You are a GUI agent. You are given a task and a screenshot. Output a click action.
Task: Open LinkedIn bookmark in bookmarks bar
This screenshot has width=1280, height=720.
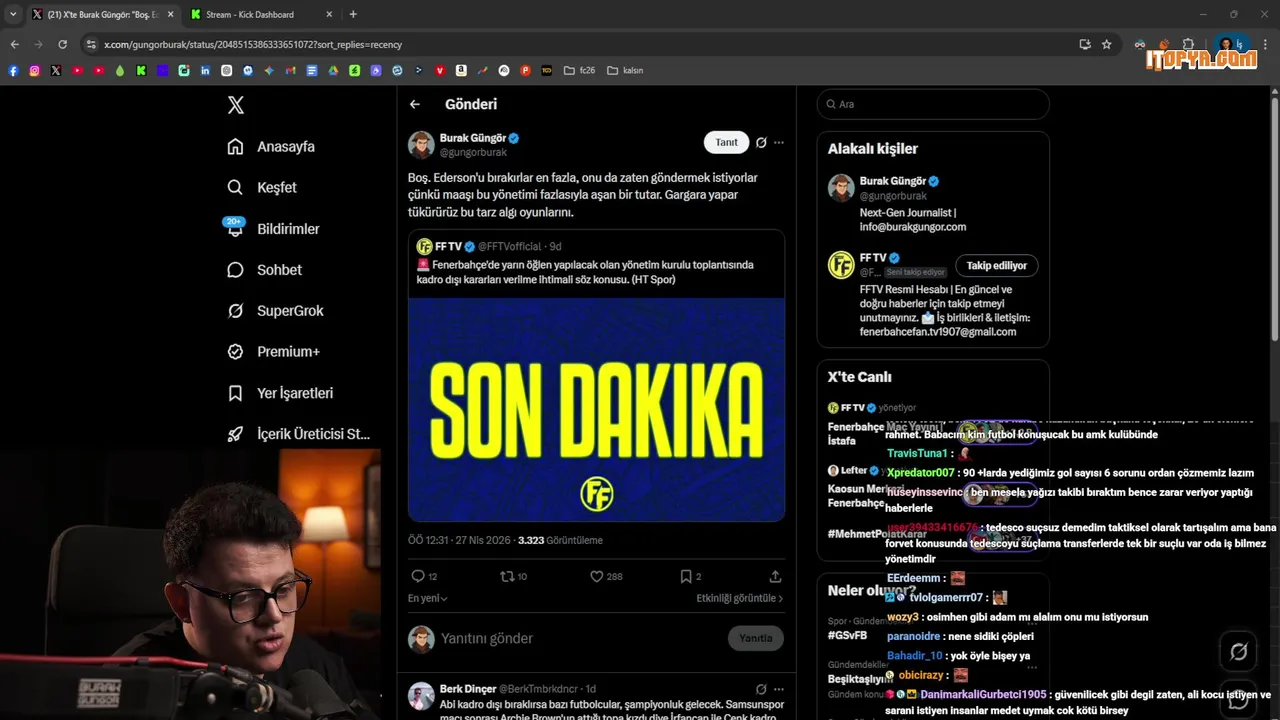pyautogui.click(x=205, y=71)
